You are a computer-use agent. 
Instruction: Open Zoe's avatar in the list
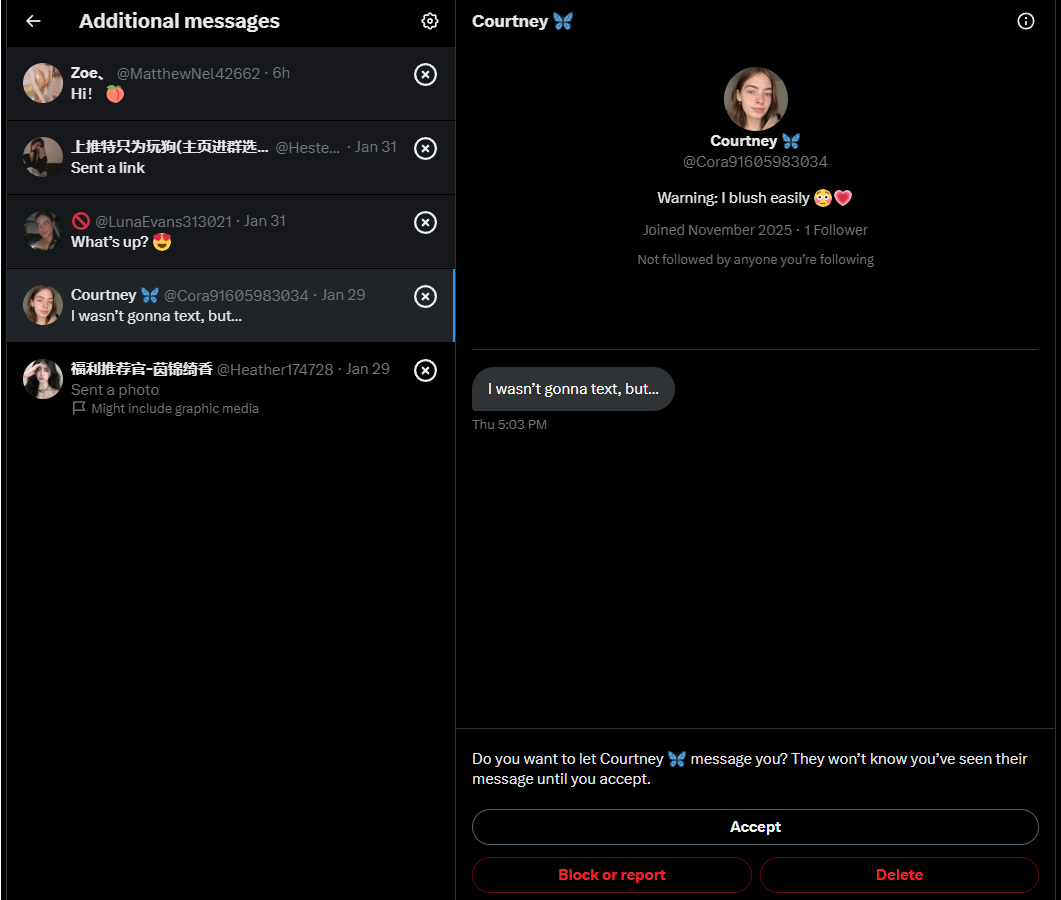pos(43,83)
